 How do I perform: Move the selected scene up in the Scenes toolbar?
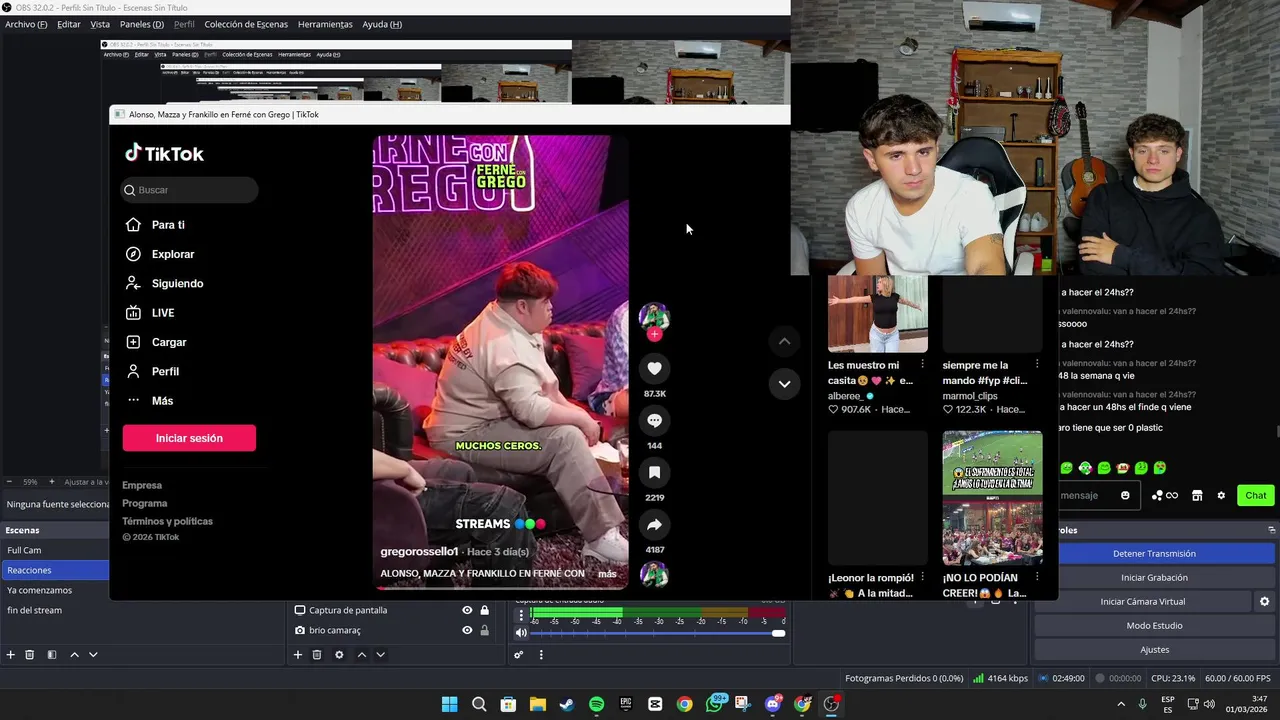pos(74,655)
